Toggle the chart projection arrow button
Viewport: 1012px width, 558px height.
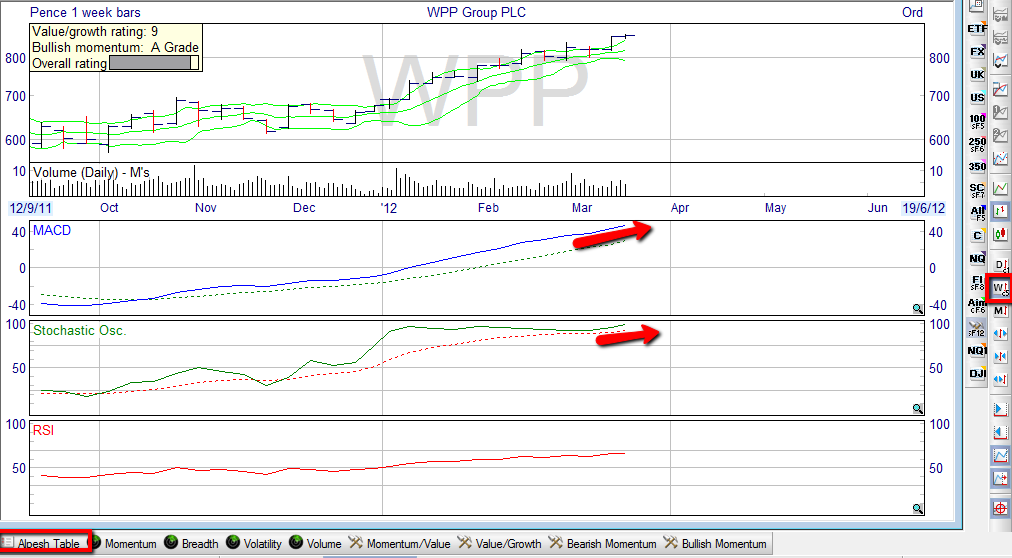click(x=1000, y=479)
